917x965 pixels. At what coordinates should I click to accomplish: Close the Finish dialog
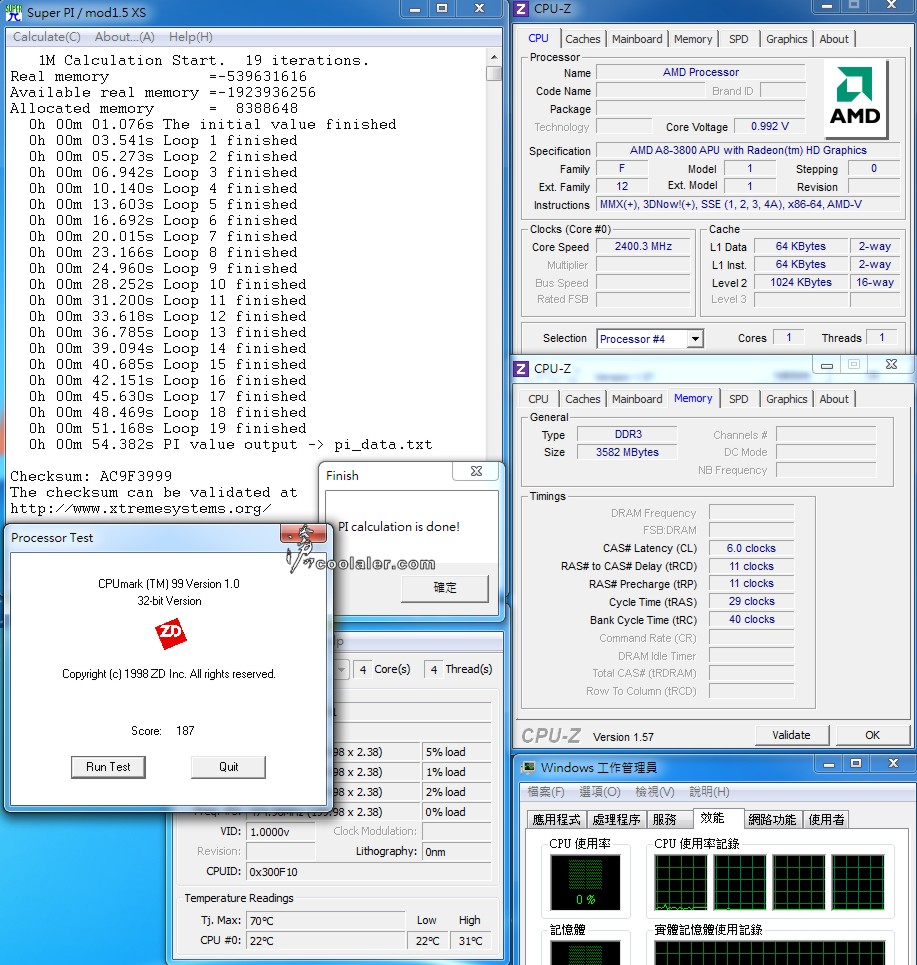pos(476,471)
